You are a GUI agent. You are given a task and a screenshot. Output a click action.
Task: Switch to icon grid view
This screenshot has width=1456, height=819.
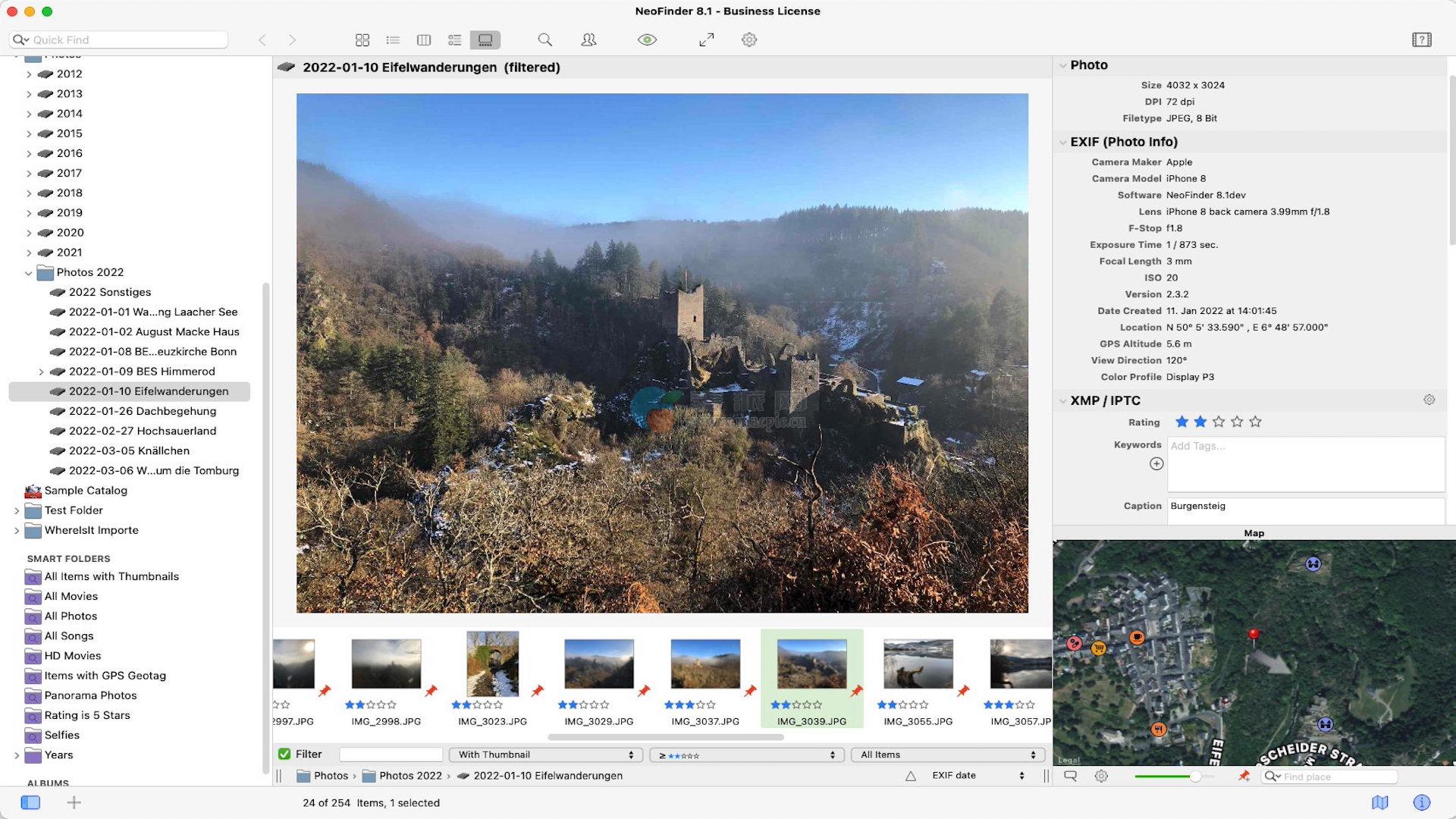point(362,40)
